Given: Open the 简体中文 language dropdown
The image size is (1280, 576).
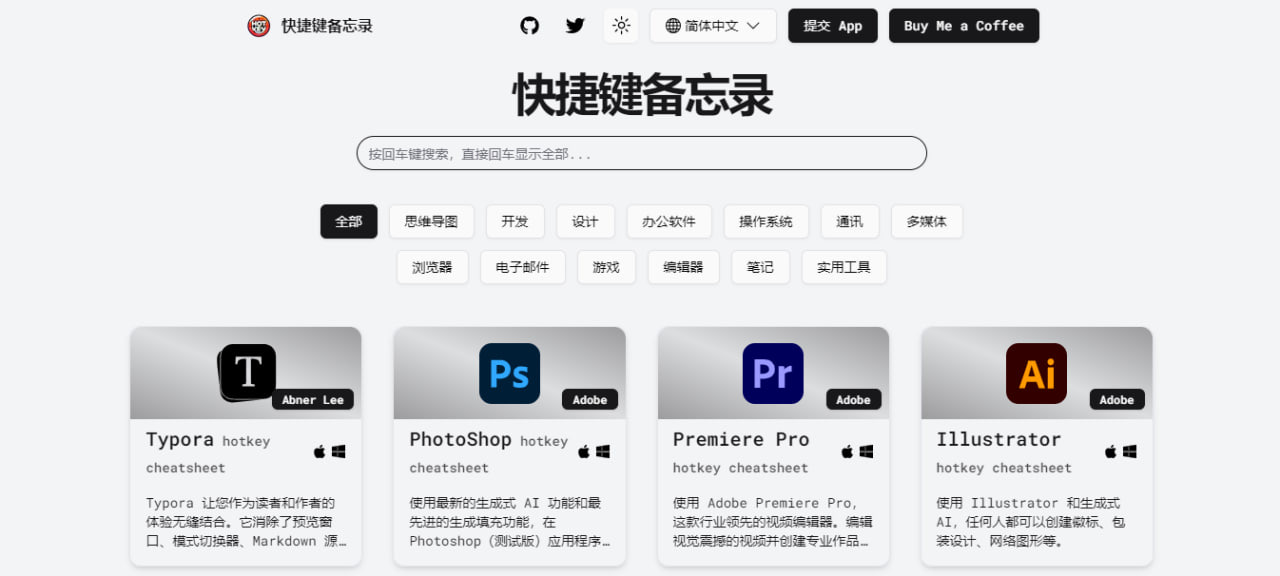Looking at the screenshot, I should click(713, 26).
